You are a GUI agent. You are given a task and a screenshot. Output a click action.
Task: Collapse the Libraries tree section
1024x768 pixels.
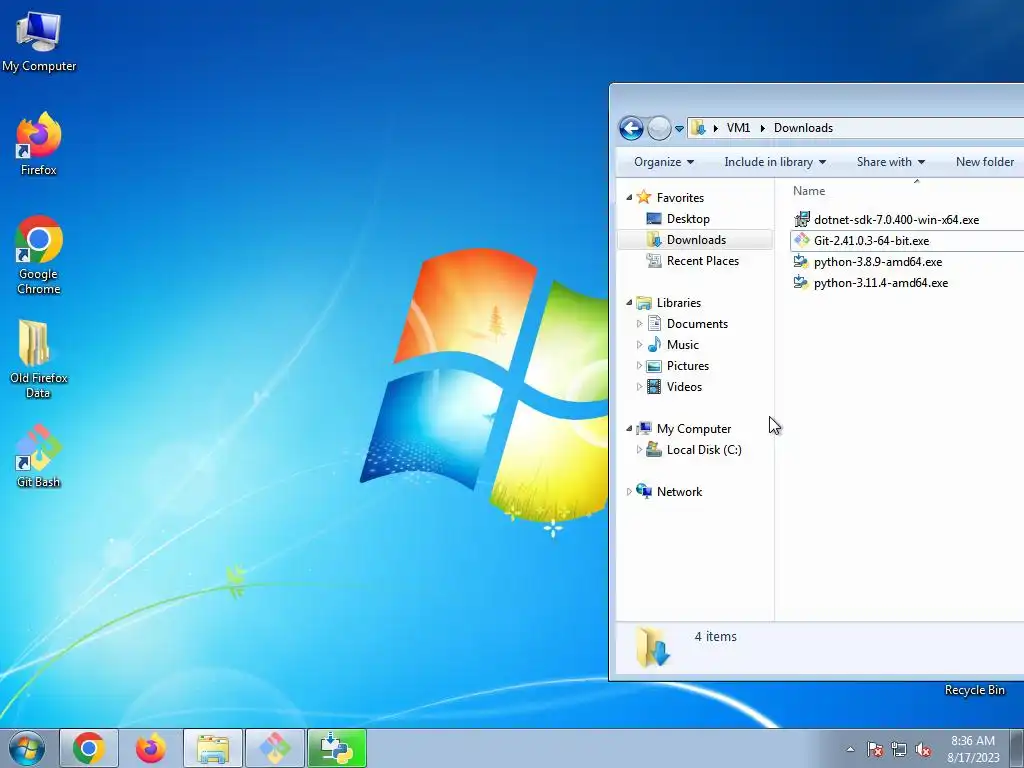[629, 302]
